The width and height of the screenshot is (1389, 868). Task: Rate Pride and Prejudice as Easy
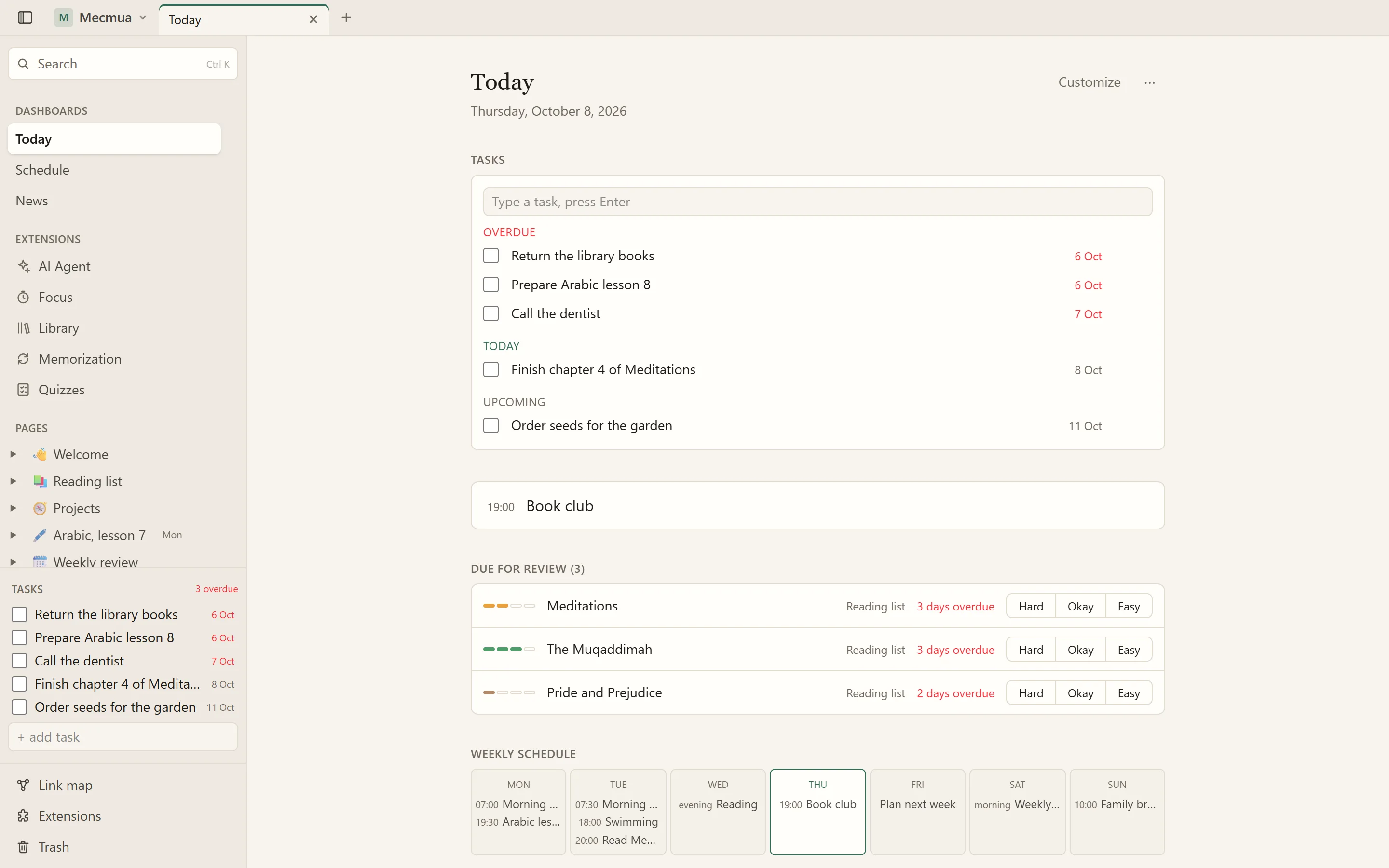tap(1129, 693)
